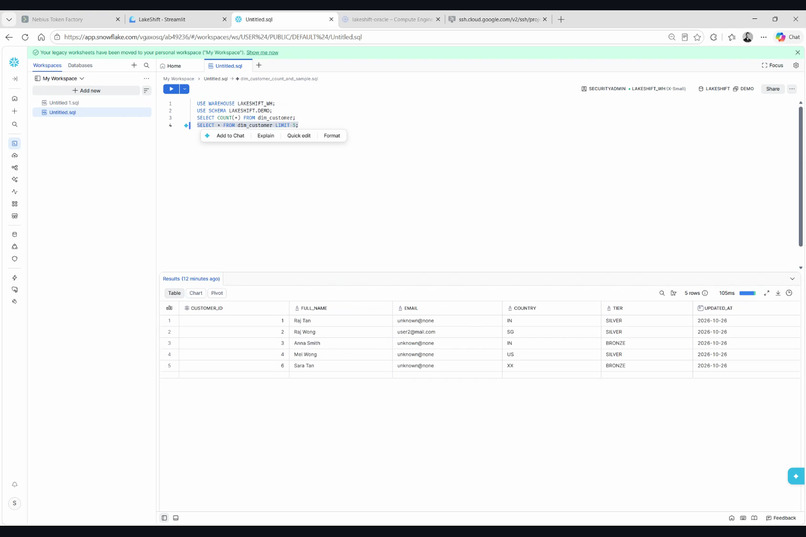Bookmark this page with the star icon
This screenshot has width=806, height=537.
click(x=697, y=37)
